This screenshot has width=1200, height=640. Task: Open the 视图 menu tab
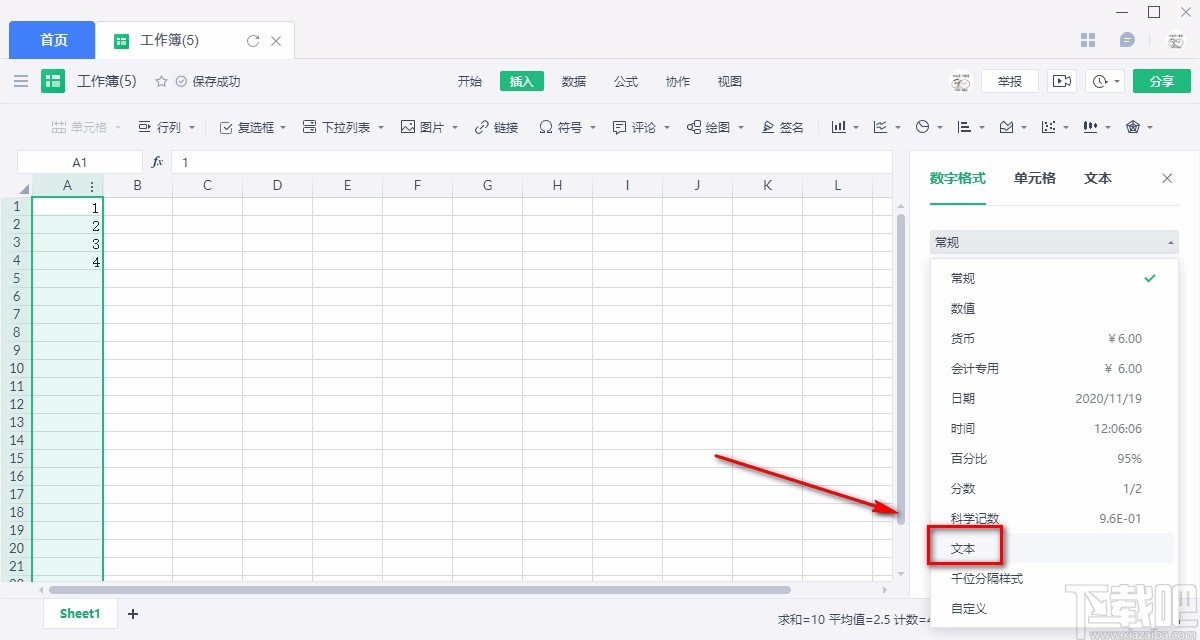[730, 81]
